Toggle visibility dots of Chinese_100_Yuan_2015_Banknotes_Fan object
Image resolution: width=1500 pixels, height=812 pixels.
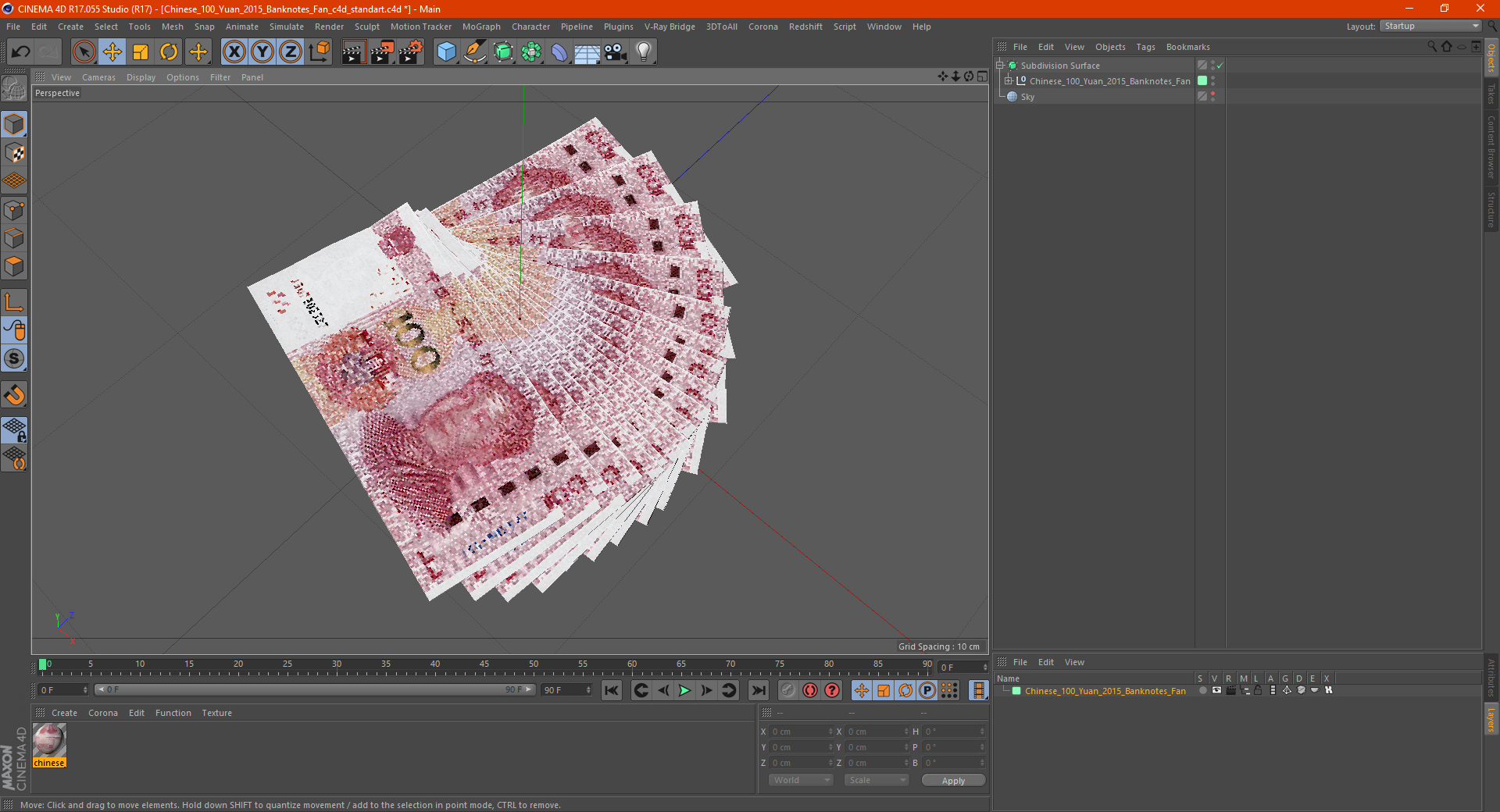pos(1213,81)
